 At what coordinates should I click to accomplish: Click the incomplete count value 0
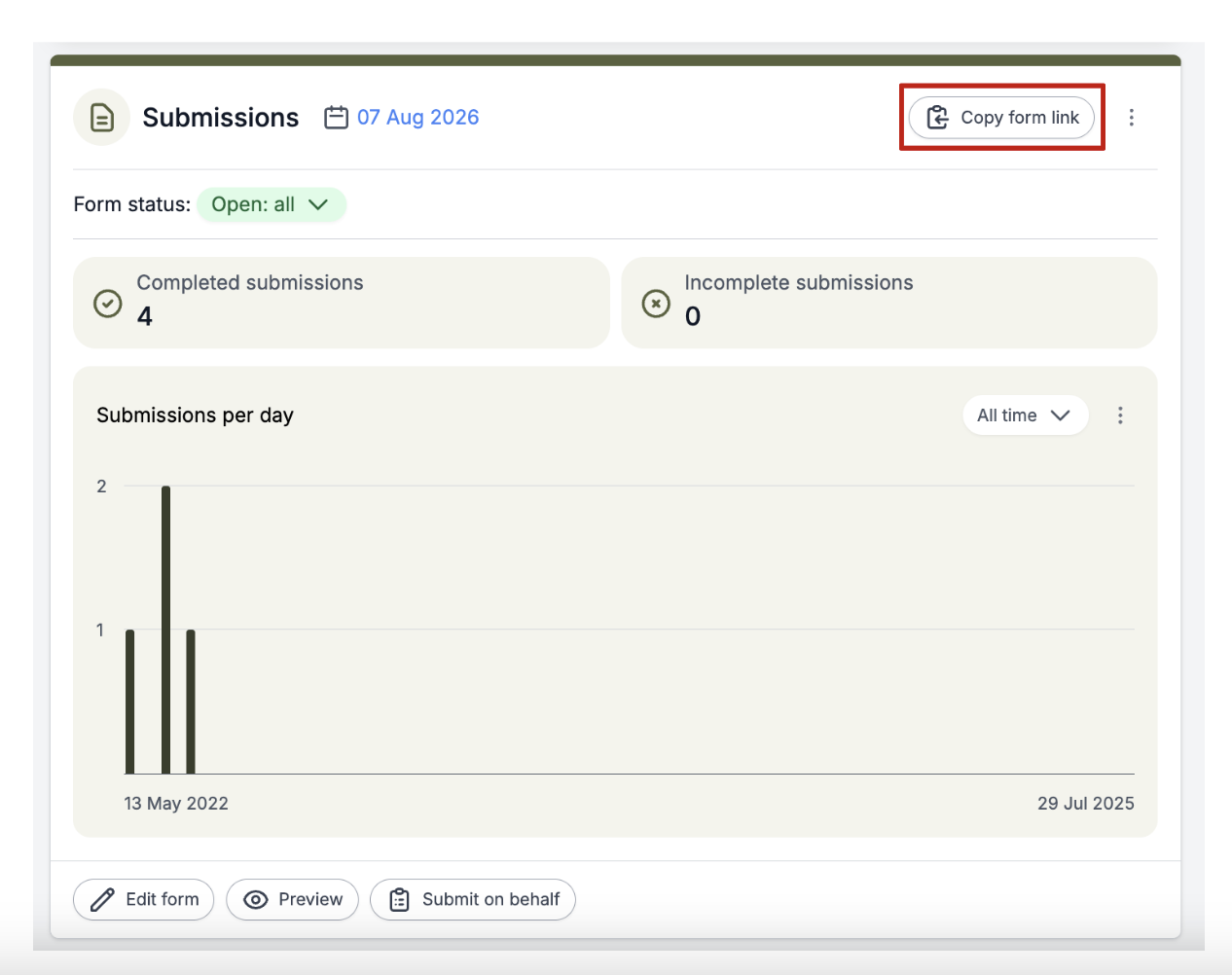point(693,316)
